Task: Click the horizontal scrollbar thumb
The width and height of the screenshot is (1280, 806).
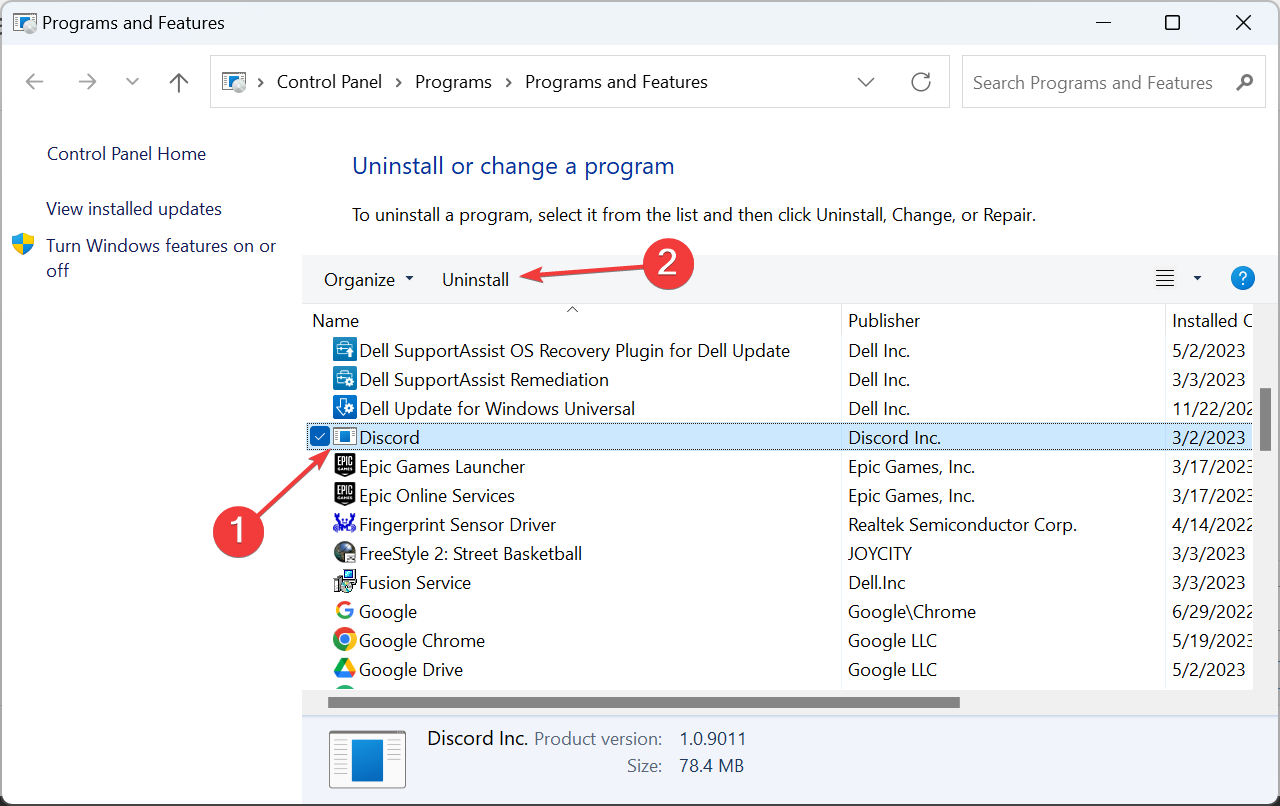Action: [x=644, y=702]
